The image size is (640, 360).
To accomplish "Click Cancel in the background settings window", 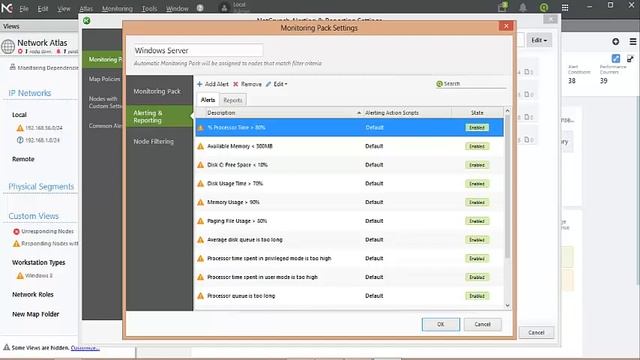I will [536, 333].
